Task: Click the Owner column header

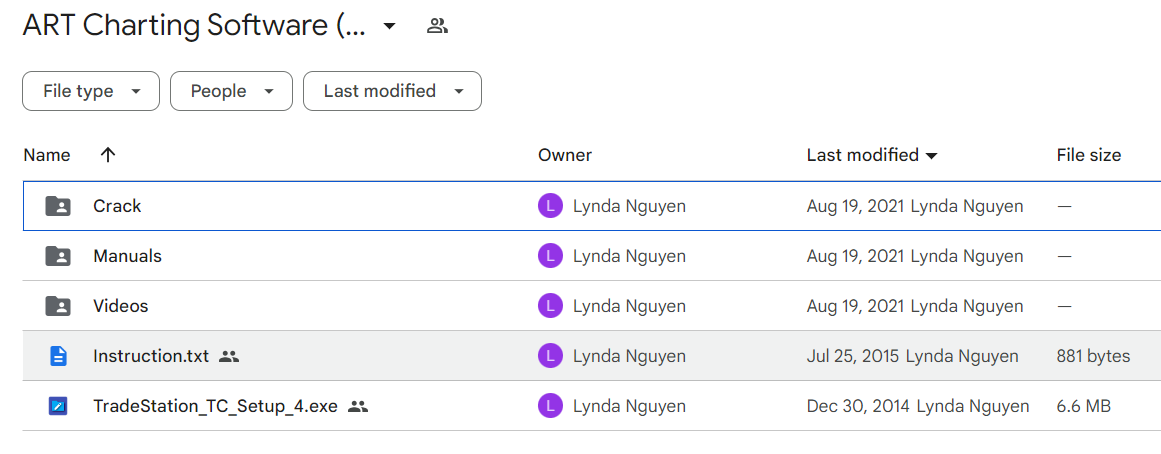Action: [x=565, y=155]
